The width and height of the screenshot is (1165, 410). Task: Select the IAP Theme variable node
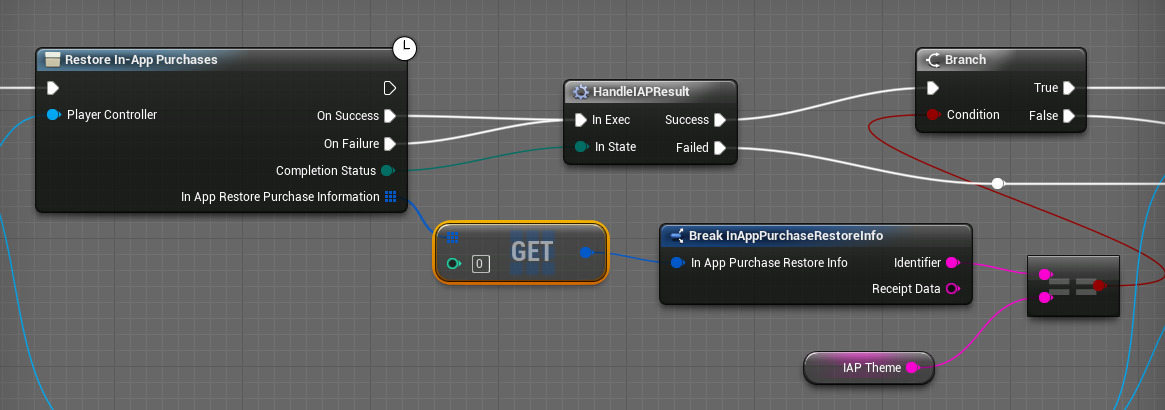click(864, 368)
